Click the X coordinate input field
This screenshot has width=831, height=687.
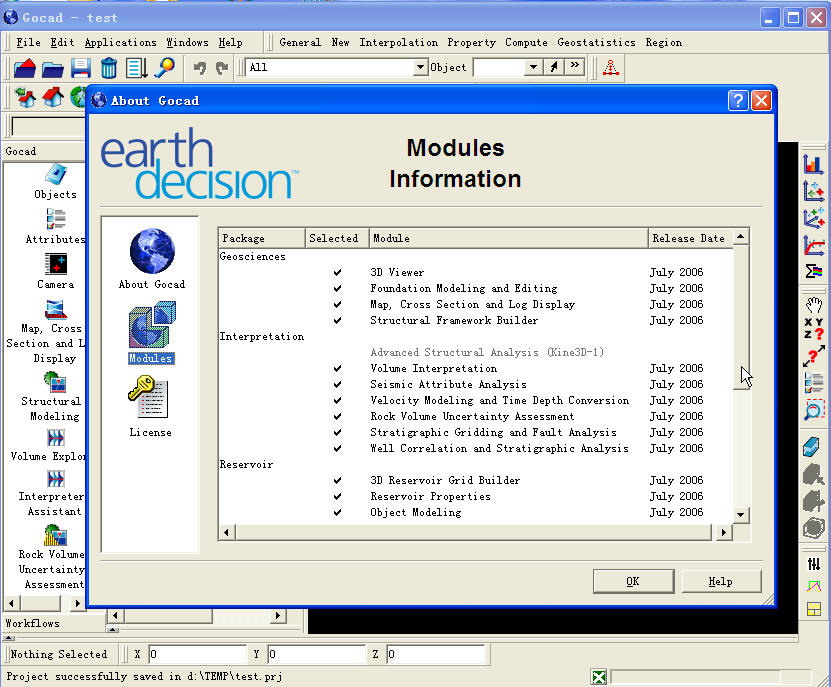click(x=197, y=654)
